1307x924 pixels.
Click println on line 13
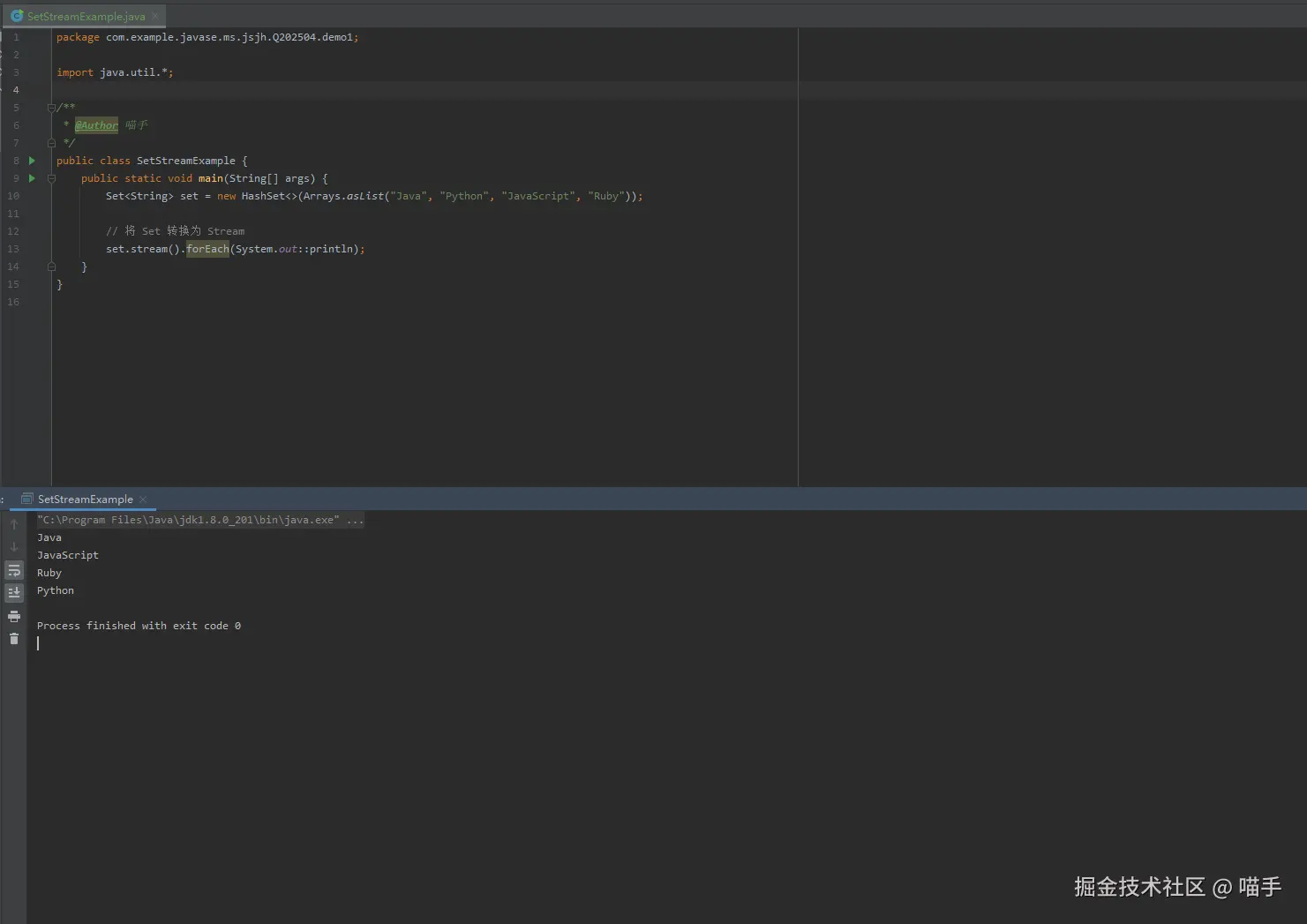(x=331, y=249)
